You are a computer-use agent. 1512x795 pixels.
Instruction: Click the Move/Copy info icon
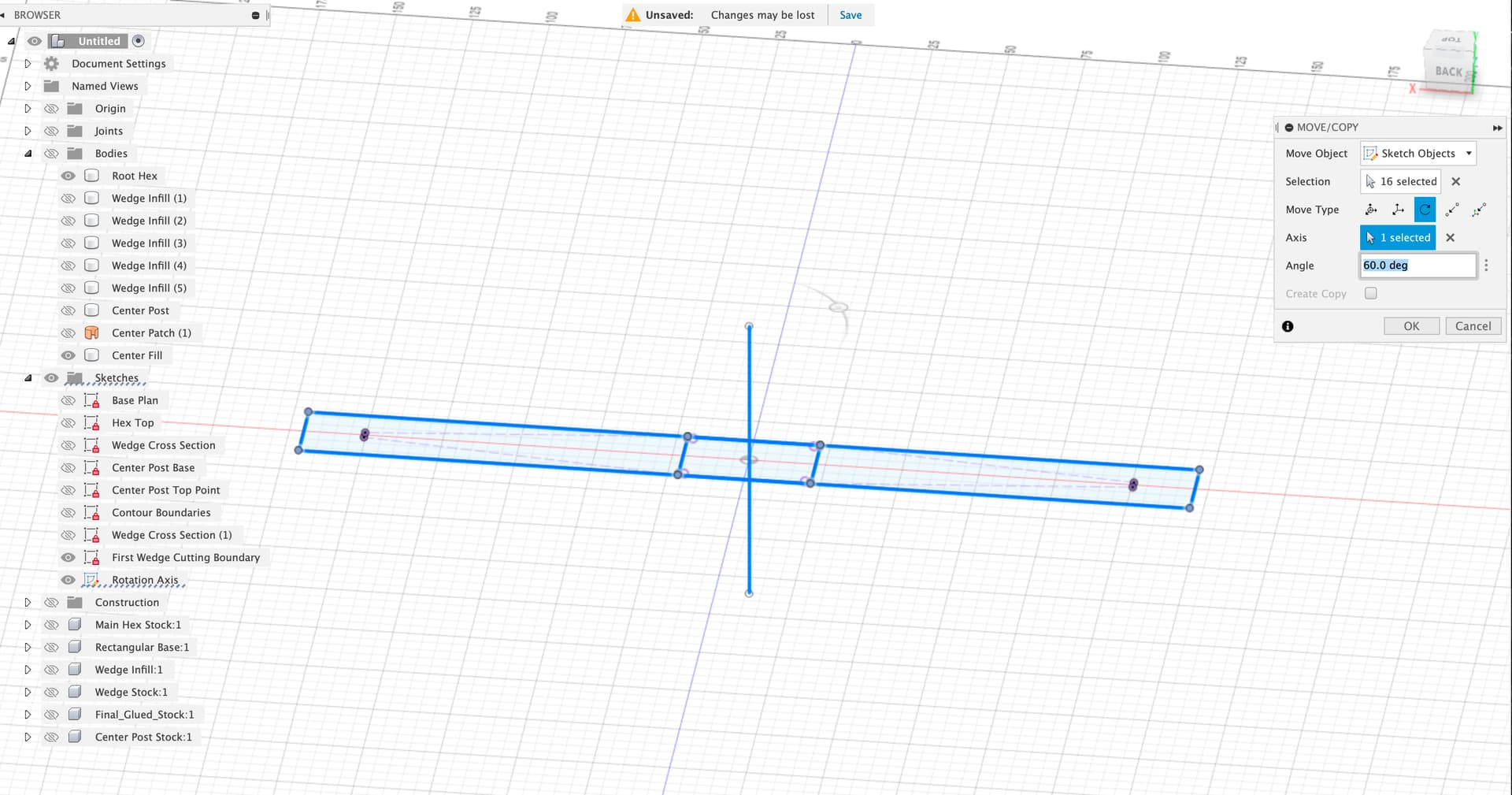(1288, 326)
